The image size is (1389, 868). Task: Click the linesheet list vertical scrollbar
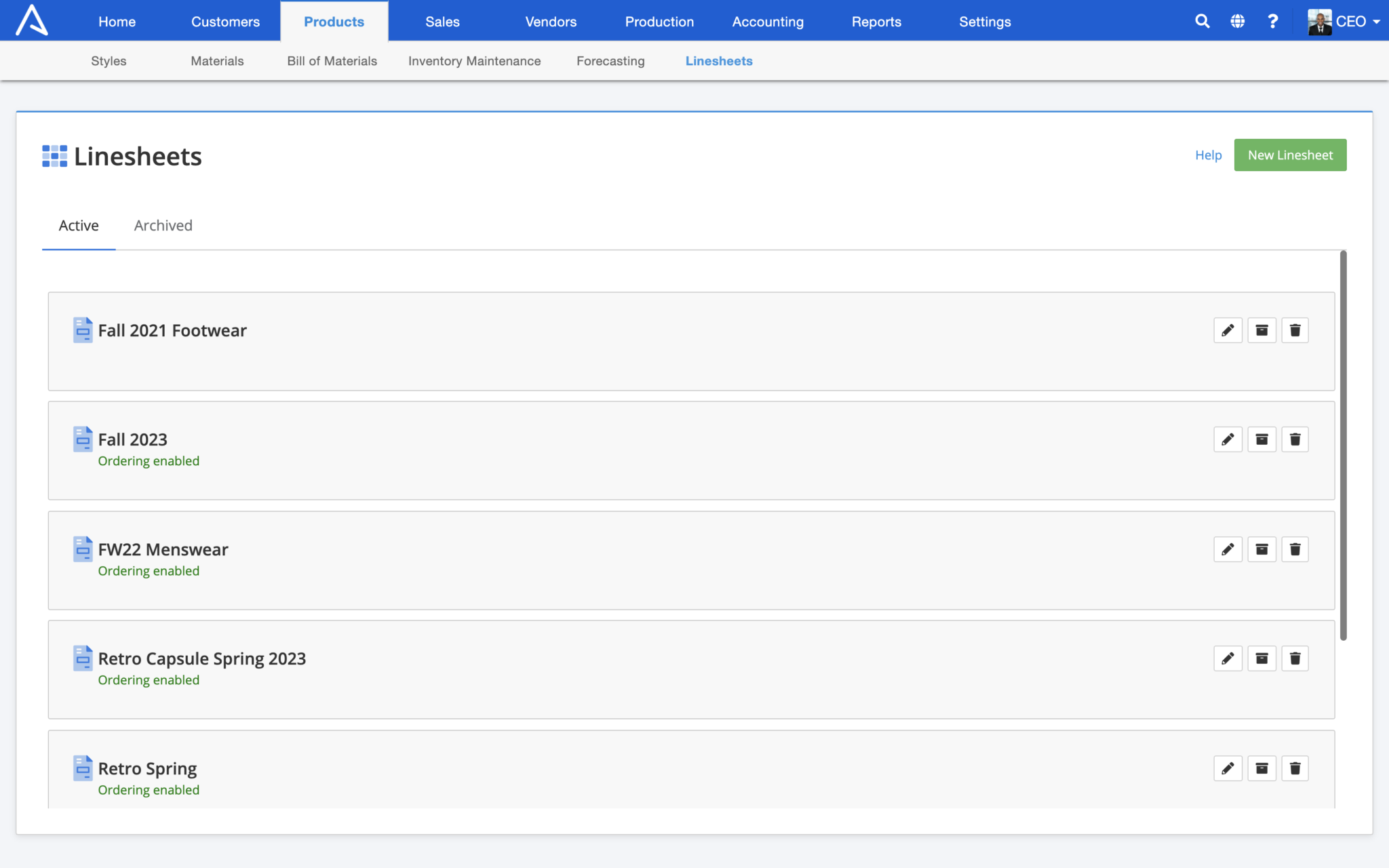pyautogui.click(x=1343, y=445)
